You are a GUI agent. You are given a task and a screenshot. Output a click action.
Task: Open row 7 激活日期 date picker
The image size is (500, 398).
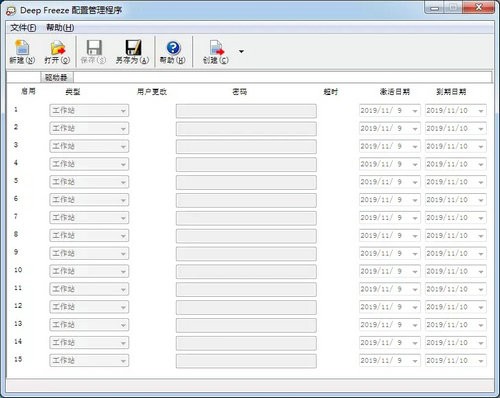coord(415,218)
